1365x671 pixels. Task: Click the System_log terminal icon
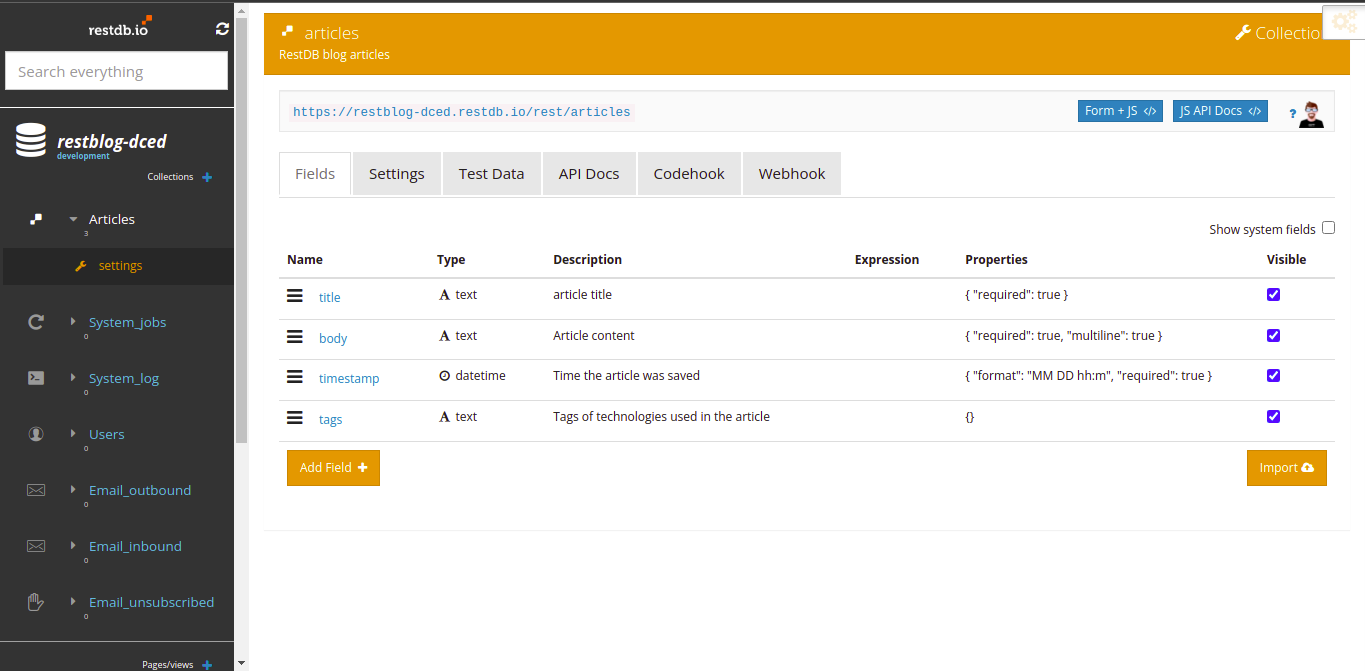pos(36,378)
